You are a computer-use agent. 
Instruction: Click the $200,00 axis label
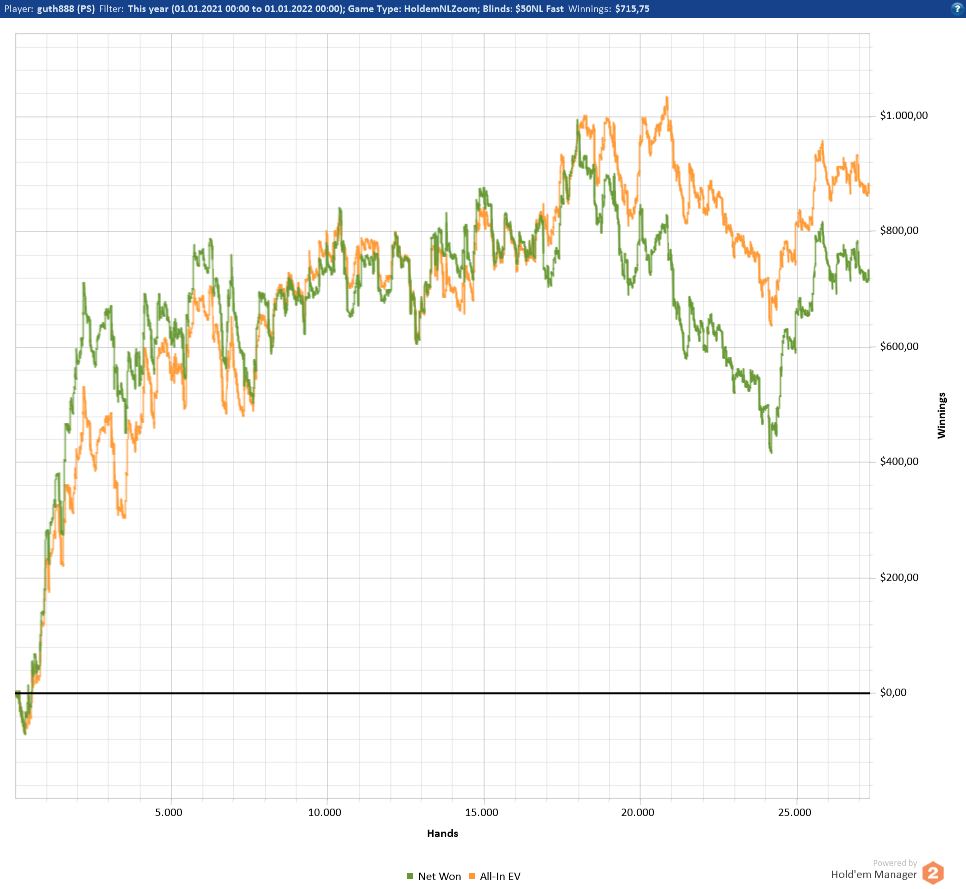899,577
